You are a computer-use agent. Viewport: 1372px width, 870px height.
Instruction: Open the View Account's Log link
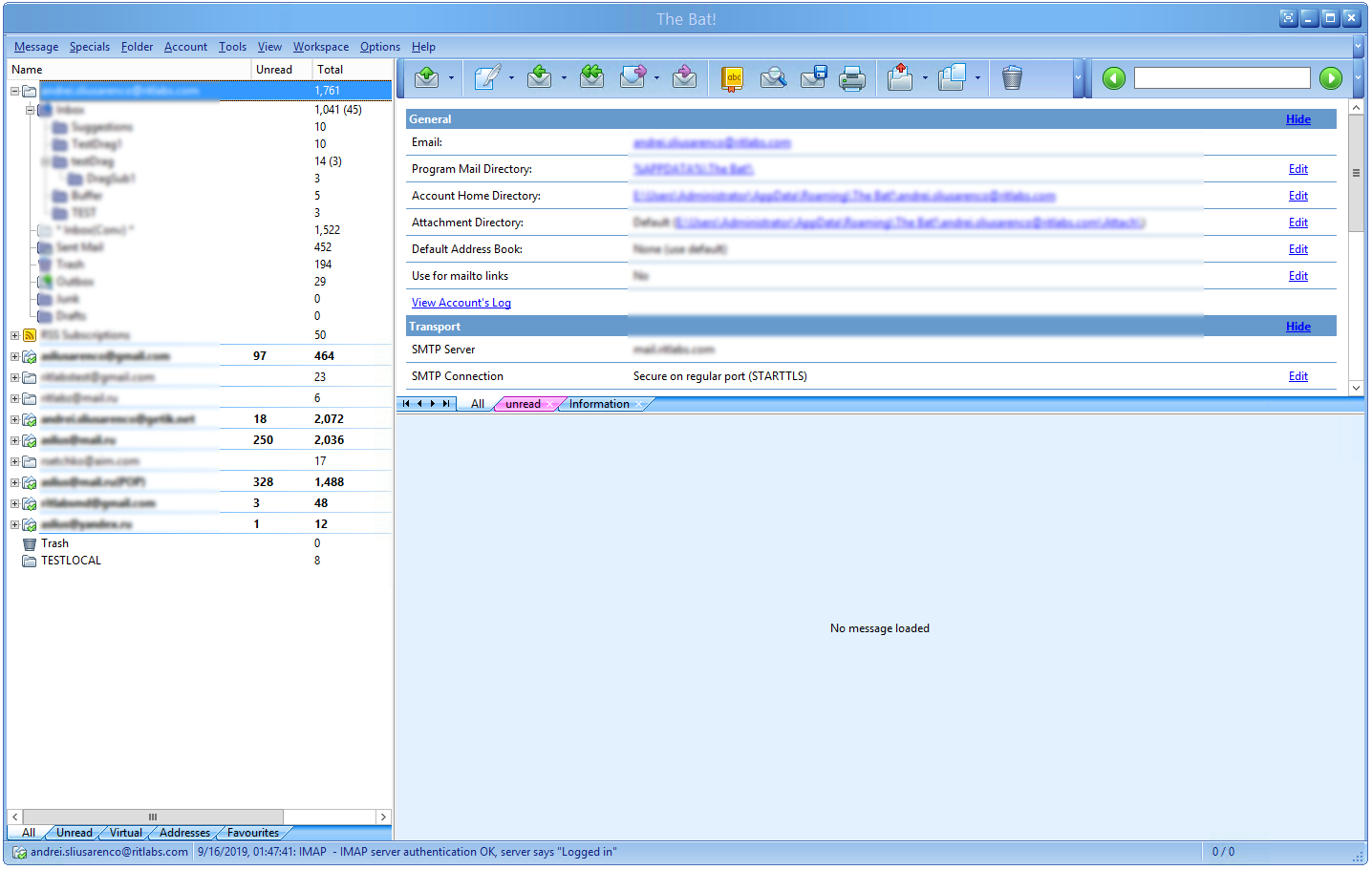(461, 303)
